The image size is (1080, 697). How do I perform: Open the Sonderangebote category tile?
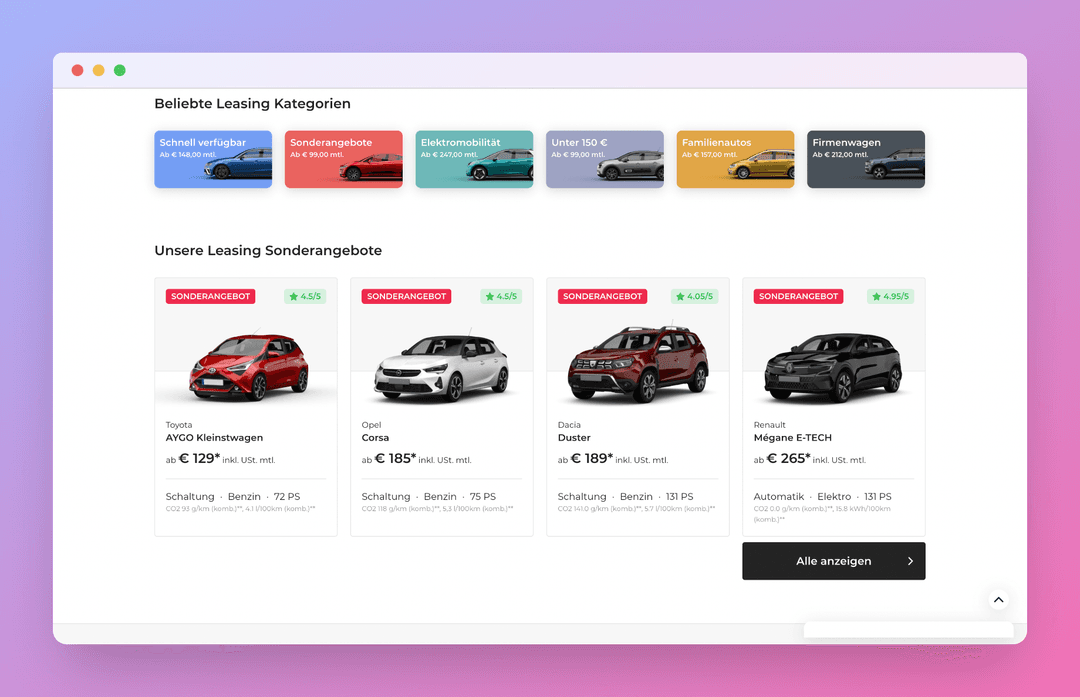[344, 159]
